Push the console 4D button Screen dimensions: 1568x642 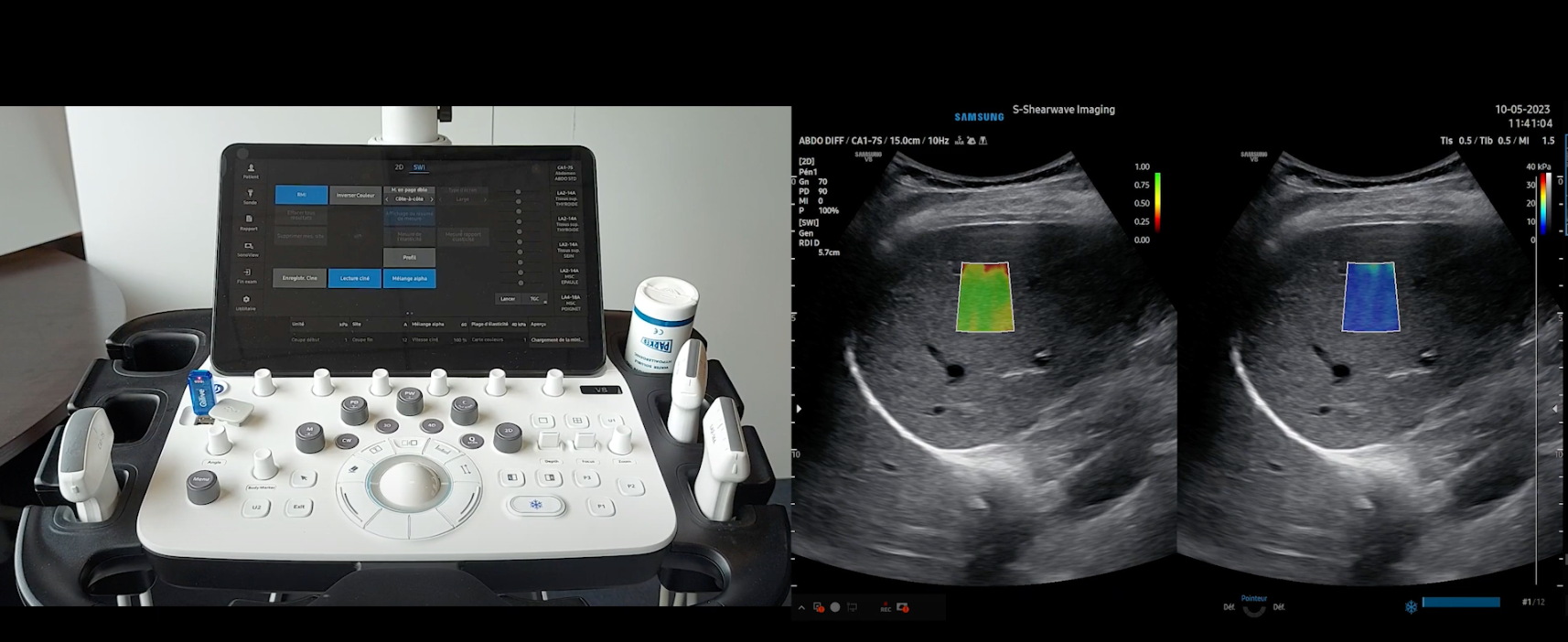432,425
